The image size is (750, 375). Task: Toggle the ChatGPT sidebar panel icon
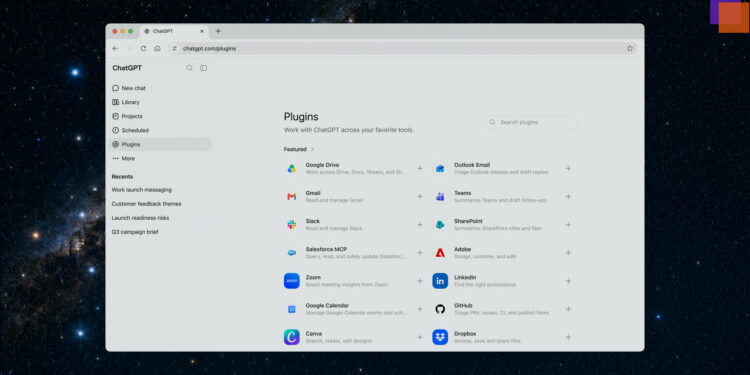click(203, 68)
